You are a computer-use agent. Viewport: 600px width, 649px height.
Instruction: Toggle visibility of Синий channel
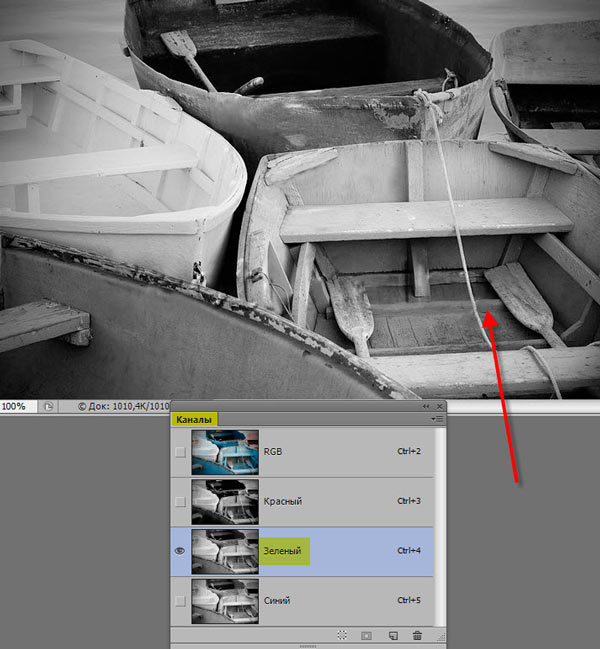pos(180,601)
